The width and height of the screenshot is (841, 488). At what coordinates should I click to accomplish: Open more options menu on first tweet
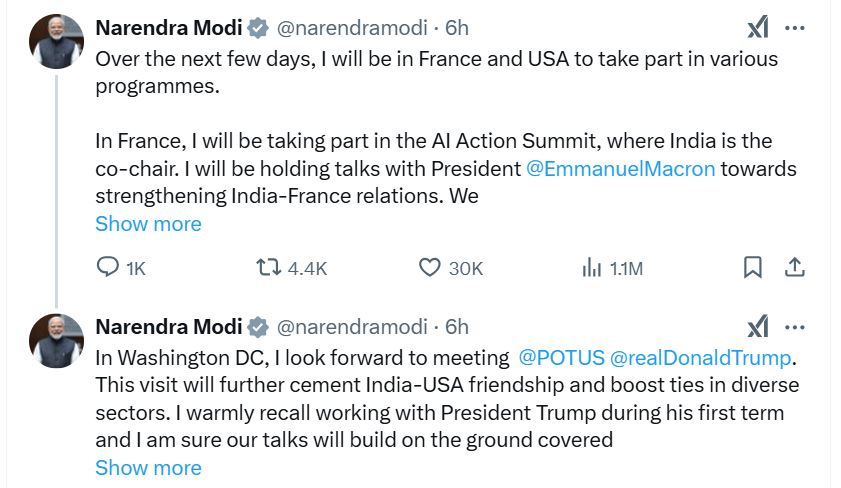(x=796, y=29)
